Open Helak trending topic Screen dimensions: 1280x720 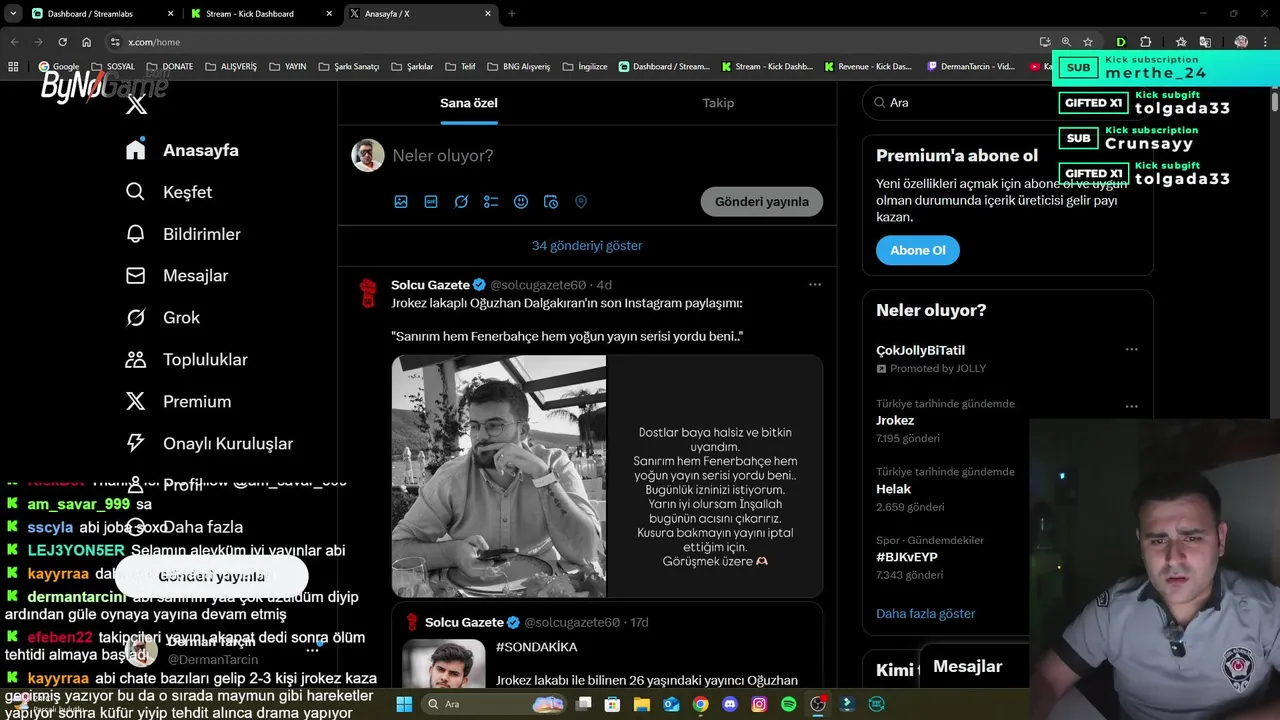pos(894,489)
